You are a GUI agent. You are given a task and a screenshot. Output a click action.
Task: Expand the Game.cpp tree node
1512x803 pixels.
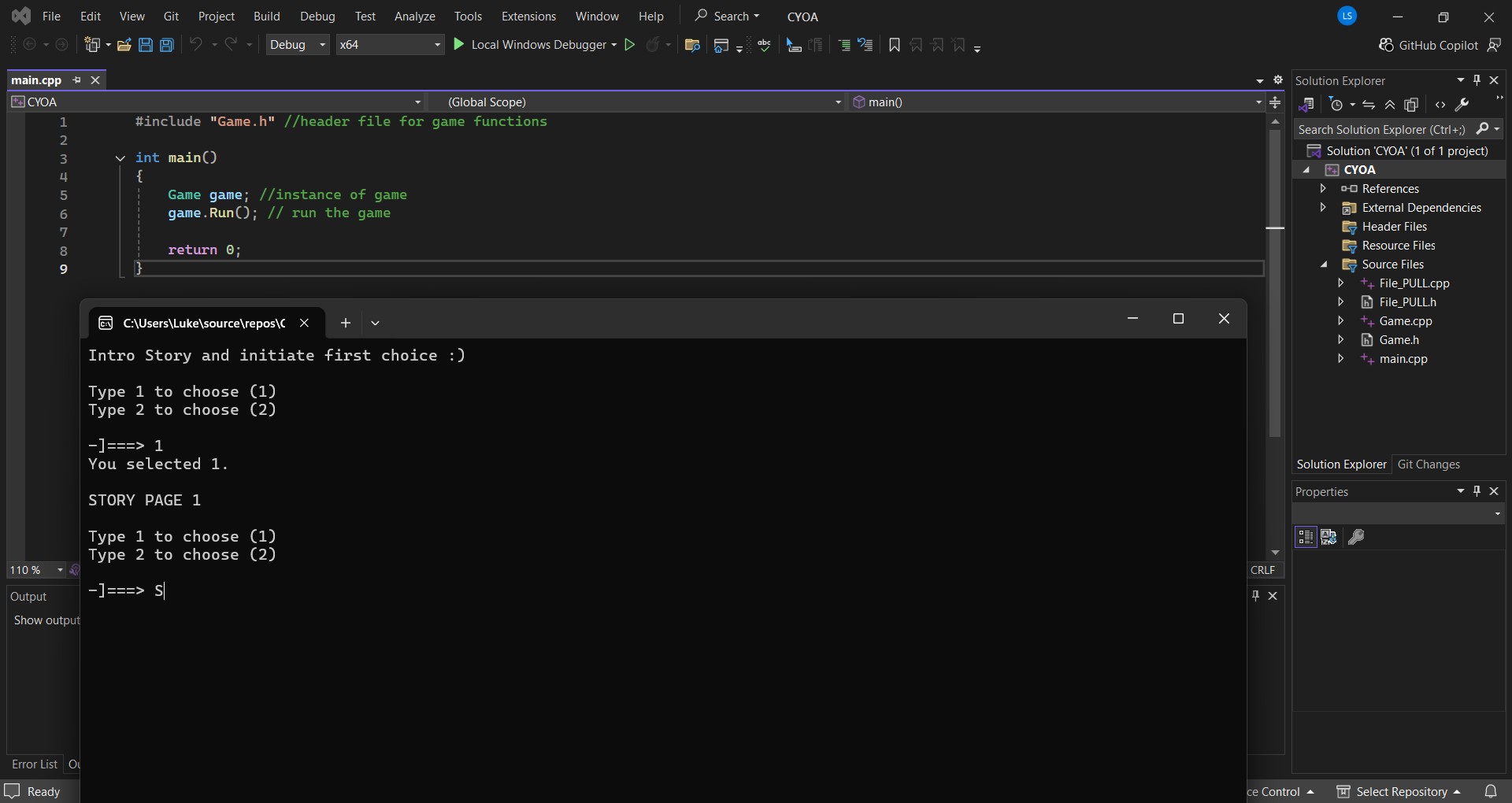(x=1340, y=320)
